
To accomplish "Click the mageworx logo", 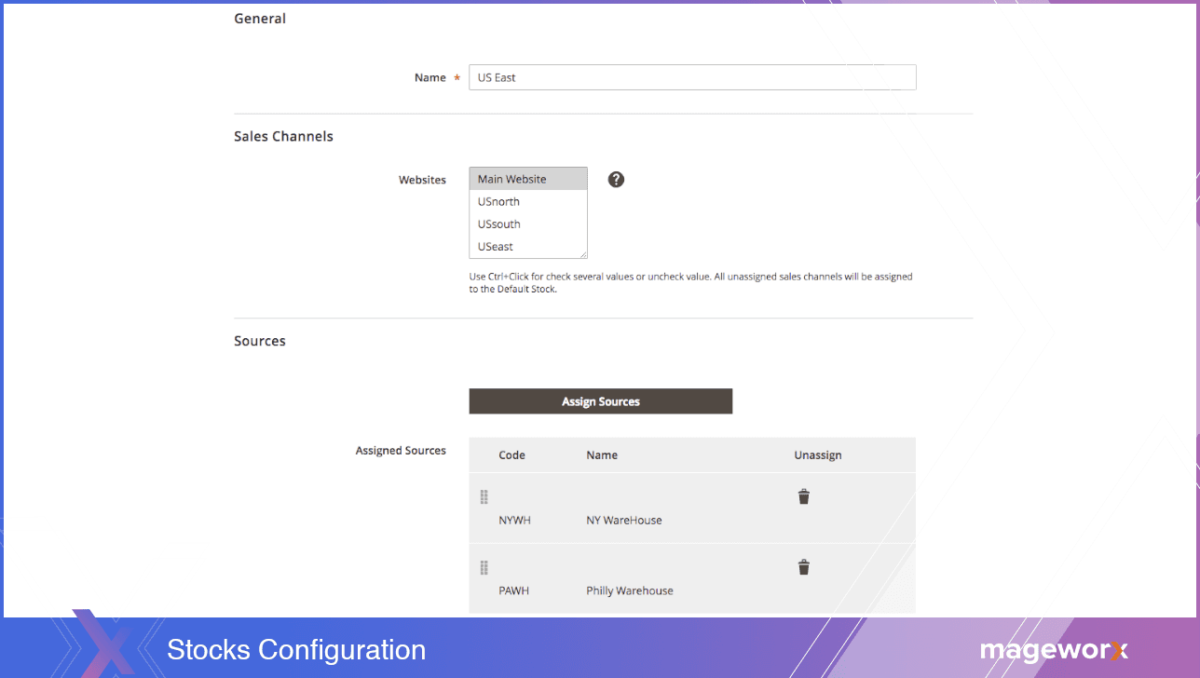I will tap(1054, 650).
